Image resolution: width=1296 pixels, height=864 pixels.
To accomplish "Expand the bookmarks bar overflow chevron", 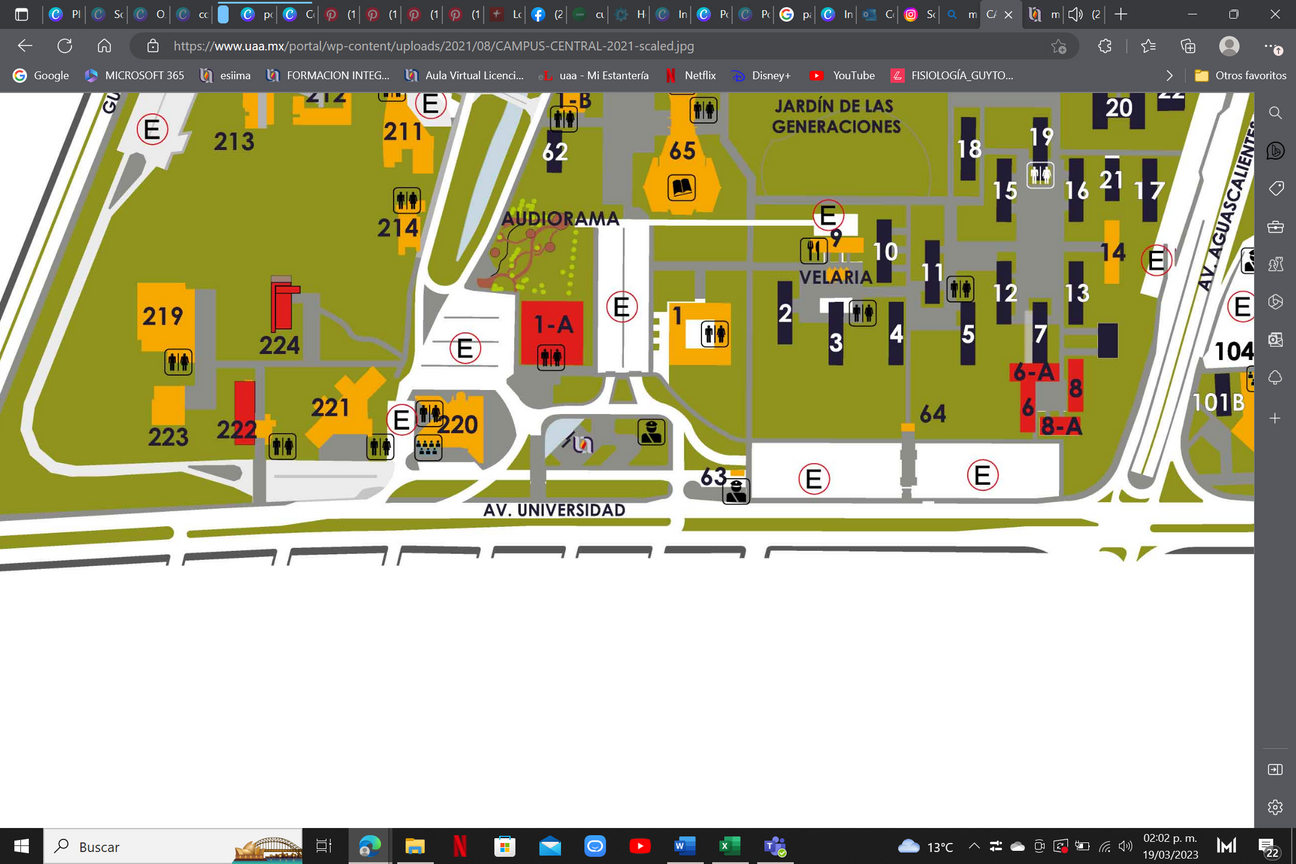I will (1170, 75).
